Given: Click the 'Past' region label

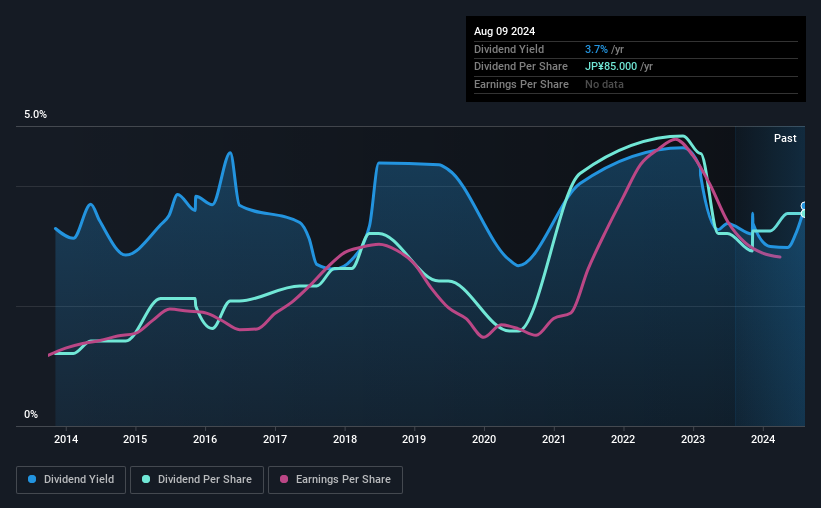Looking at the screenshot, I should pos(785,138).
